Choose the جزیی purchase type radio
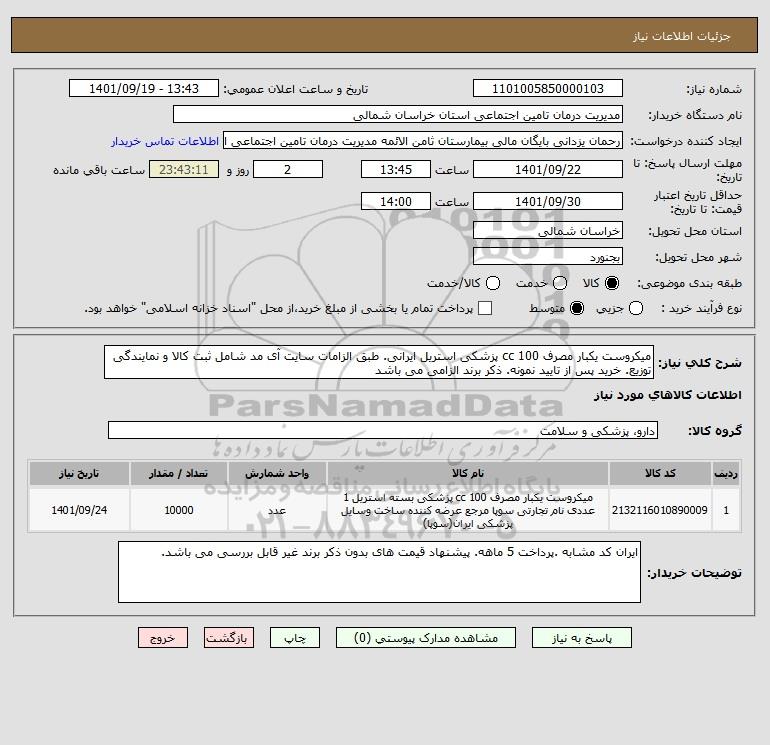 point(636,308)
